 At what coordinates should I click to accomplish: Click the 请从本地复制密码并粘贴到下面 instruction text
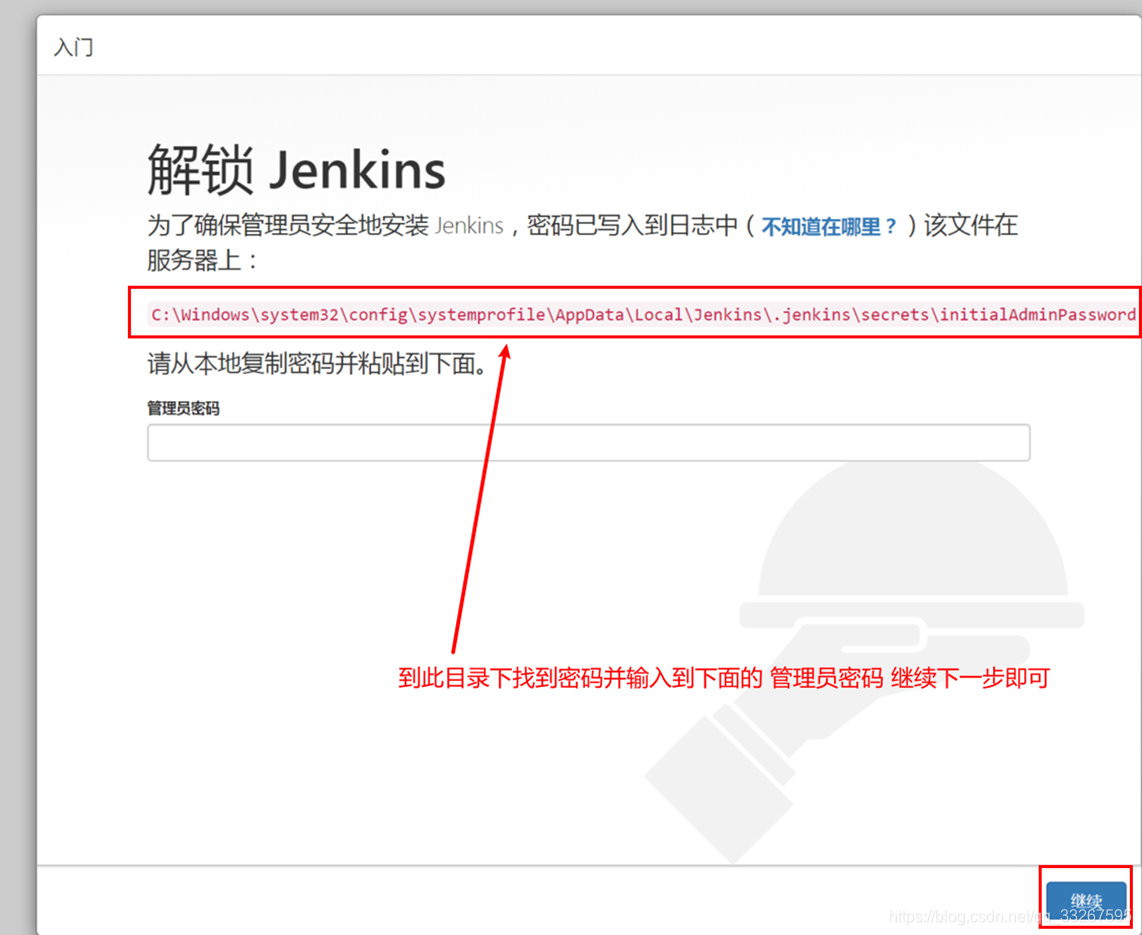point(318,363)
